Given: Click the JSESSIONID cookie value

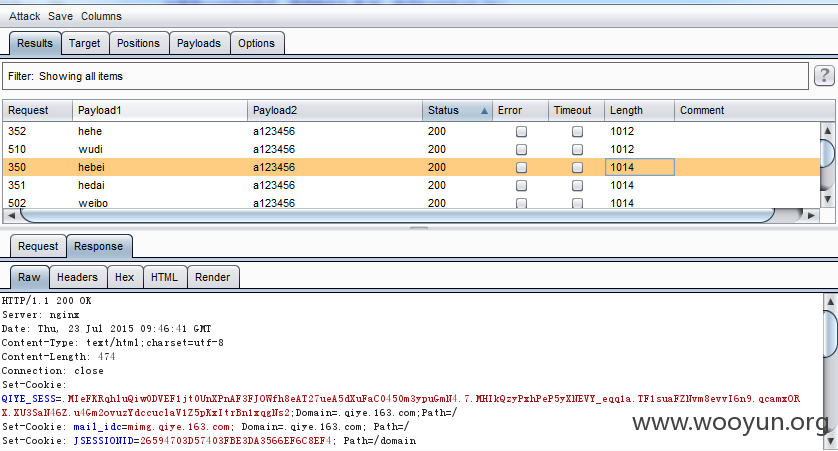Looking at the screenshot, I should [235, 441].
